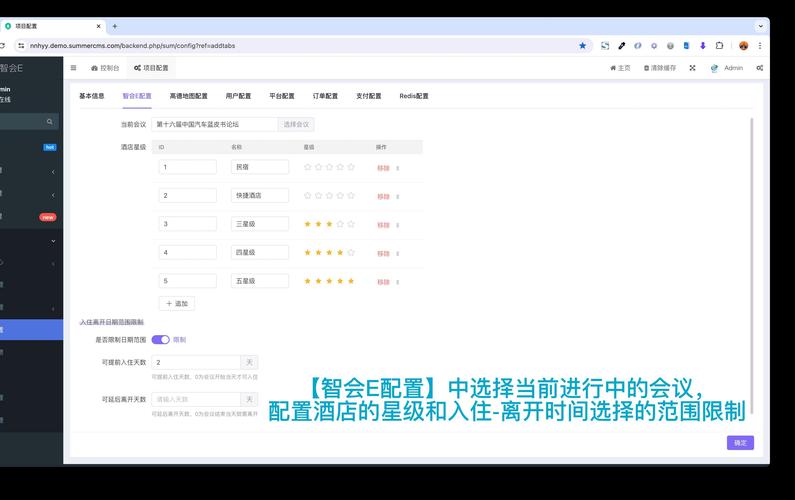Click the drag handle beside 民宿 row
The height and width of the screenshot is (500, 795).
coord(398,168)
